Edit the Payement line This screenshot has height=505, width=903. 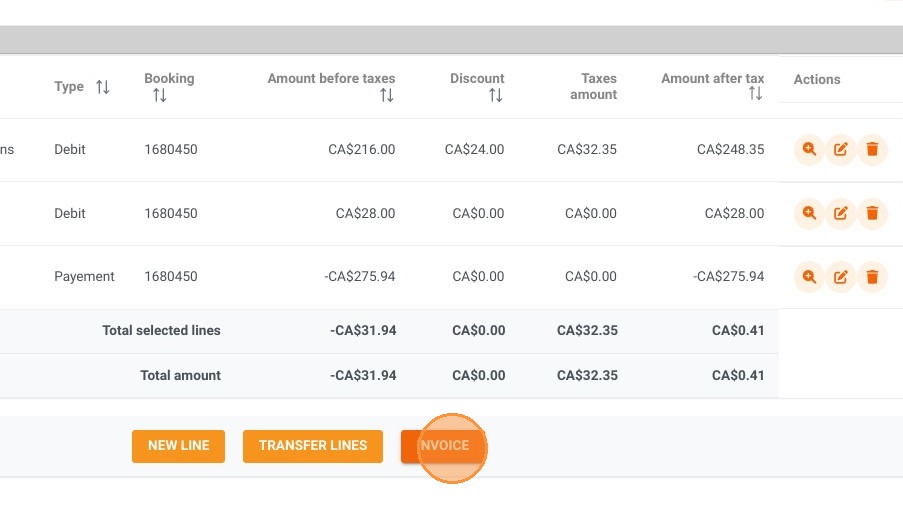click(841, 276)
